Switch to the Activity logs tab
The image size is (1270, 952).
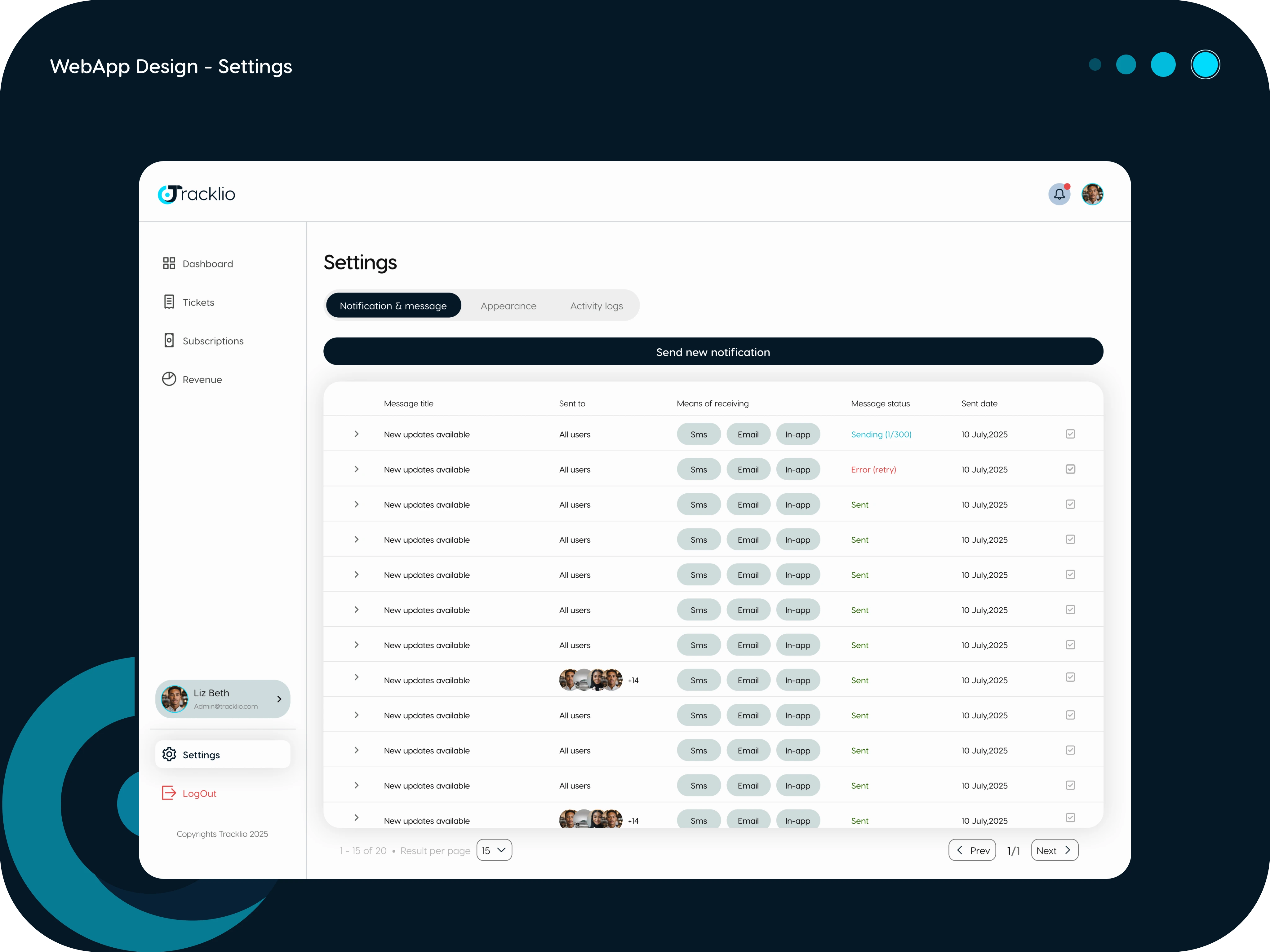596,306
